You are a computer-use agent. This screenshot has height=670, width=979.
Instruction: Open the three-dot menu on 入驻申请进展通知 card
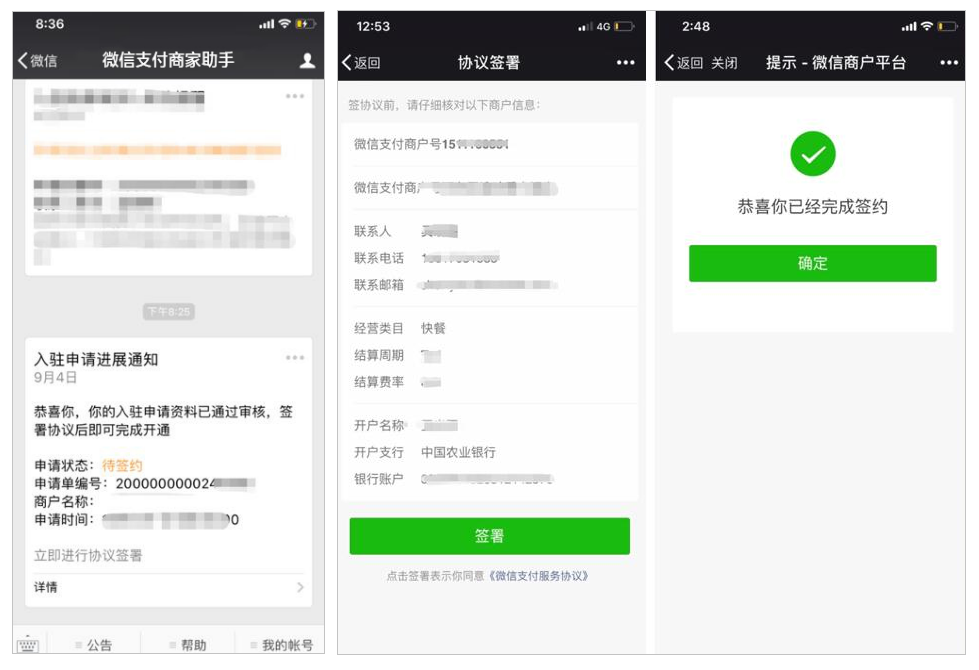pyautogui.click(x=295, y=358)
